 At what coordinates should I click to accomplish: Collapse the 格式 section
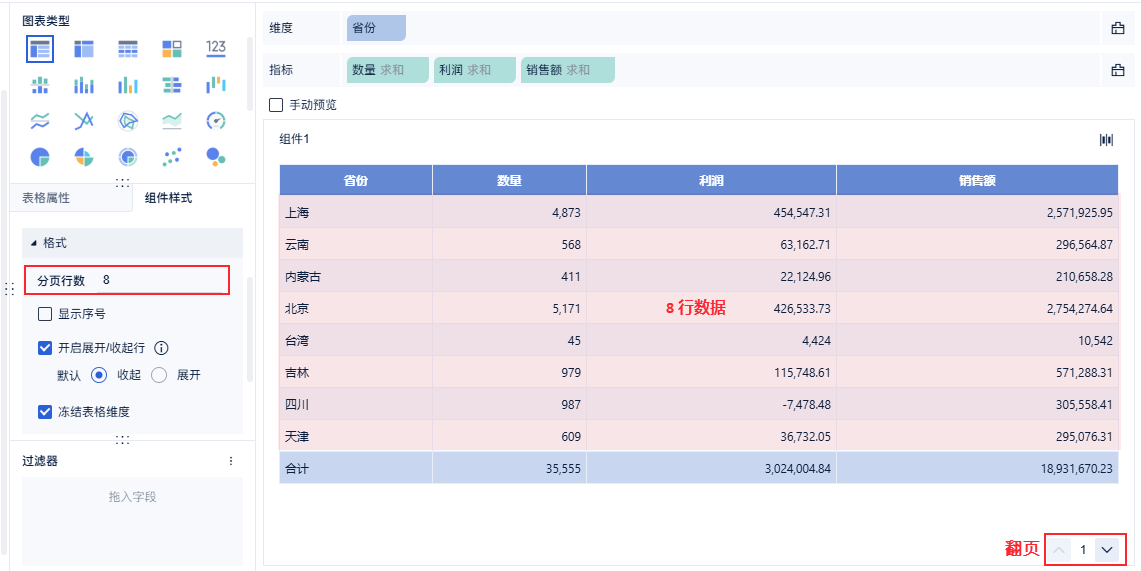pyautogui.click(x=34, y=243)
